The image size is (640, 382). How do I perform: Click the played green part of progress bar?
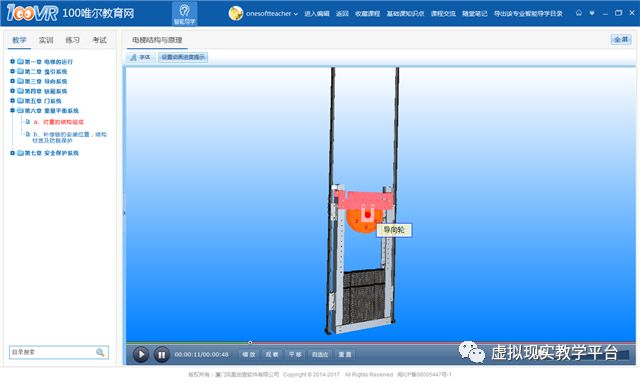(x=187, y=343)
